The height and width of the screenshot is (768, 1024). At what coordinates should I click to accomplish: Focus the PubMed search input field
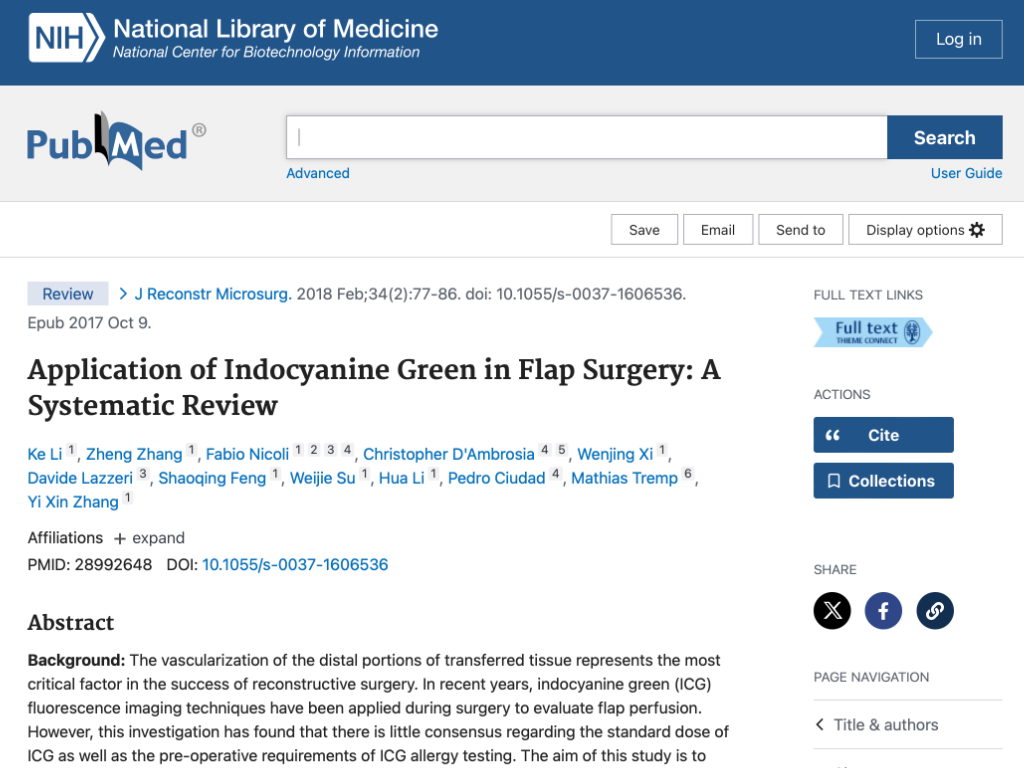point(586,138)
